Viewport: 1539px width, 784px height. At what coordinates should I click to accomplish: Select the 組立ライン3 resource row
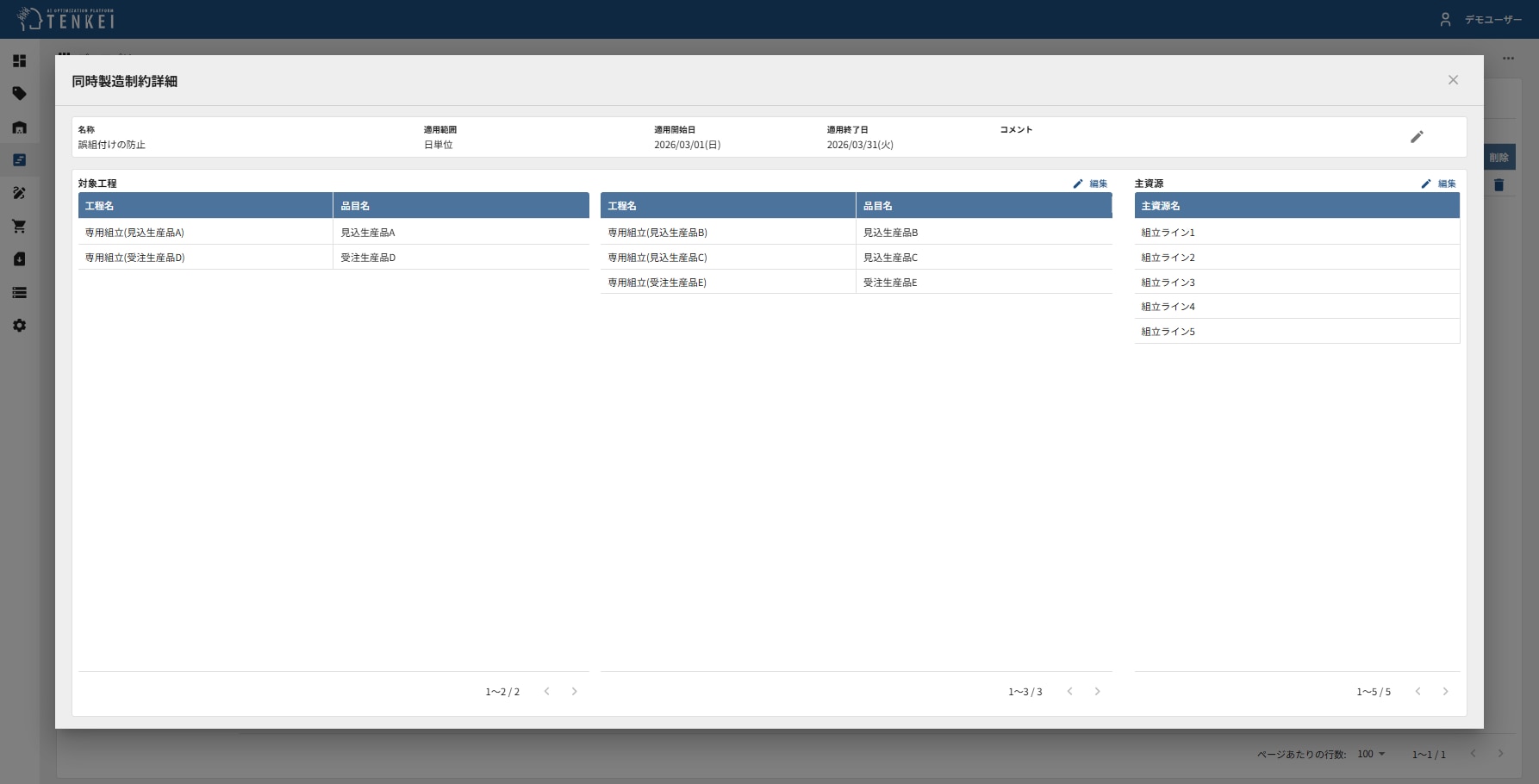1297,283
